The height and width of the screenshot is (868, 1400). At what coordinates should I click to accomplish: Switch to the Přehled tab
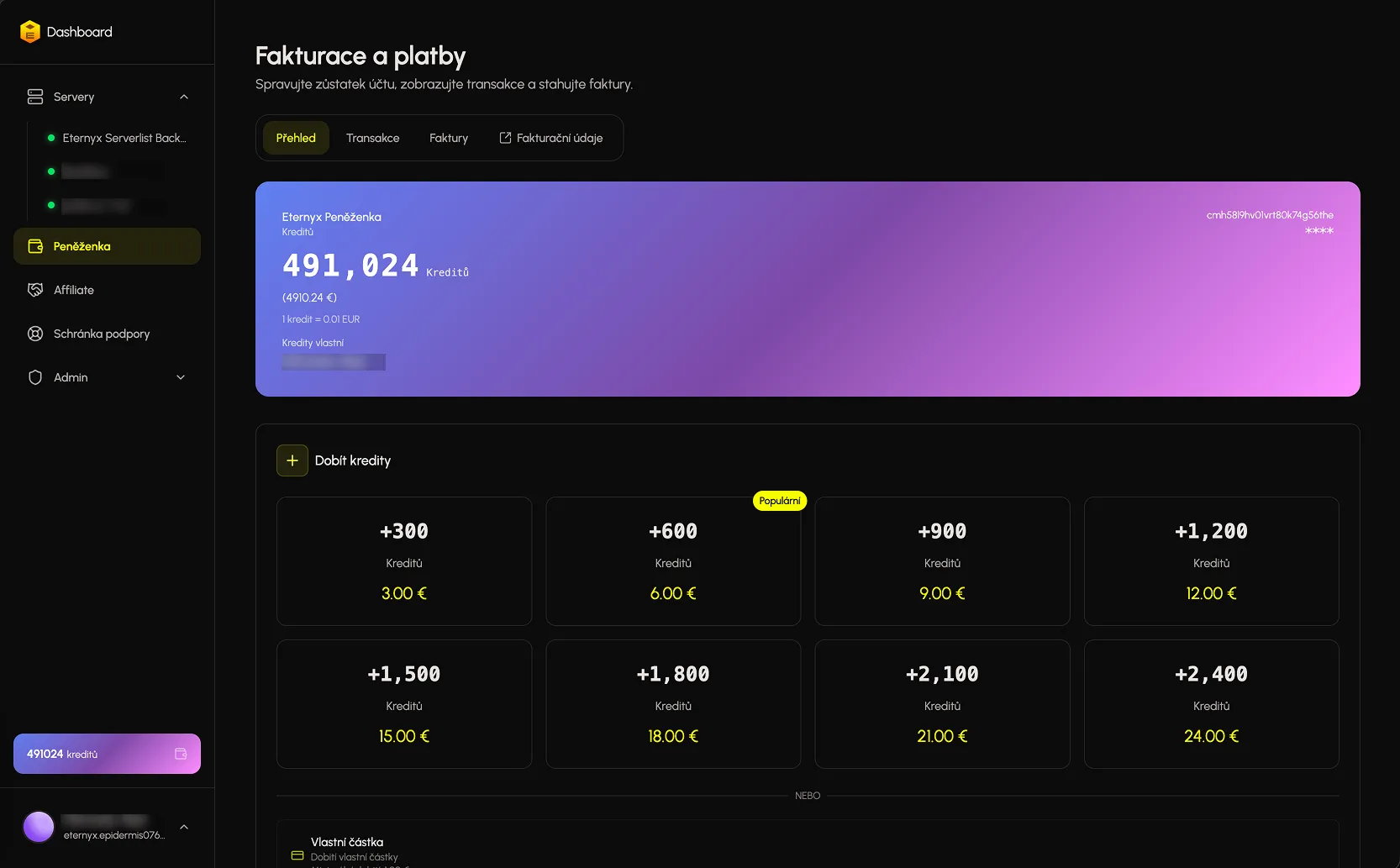point(296,138)
